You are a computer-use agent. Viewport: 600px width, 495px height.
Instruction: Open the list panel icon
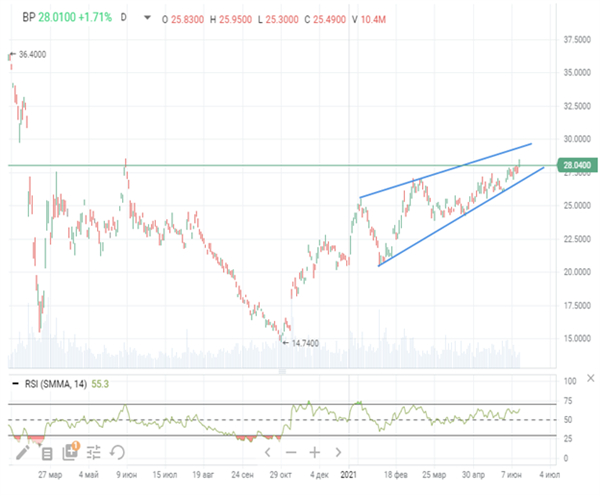point(47,454)
